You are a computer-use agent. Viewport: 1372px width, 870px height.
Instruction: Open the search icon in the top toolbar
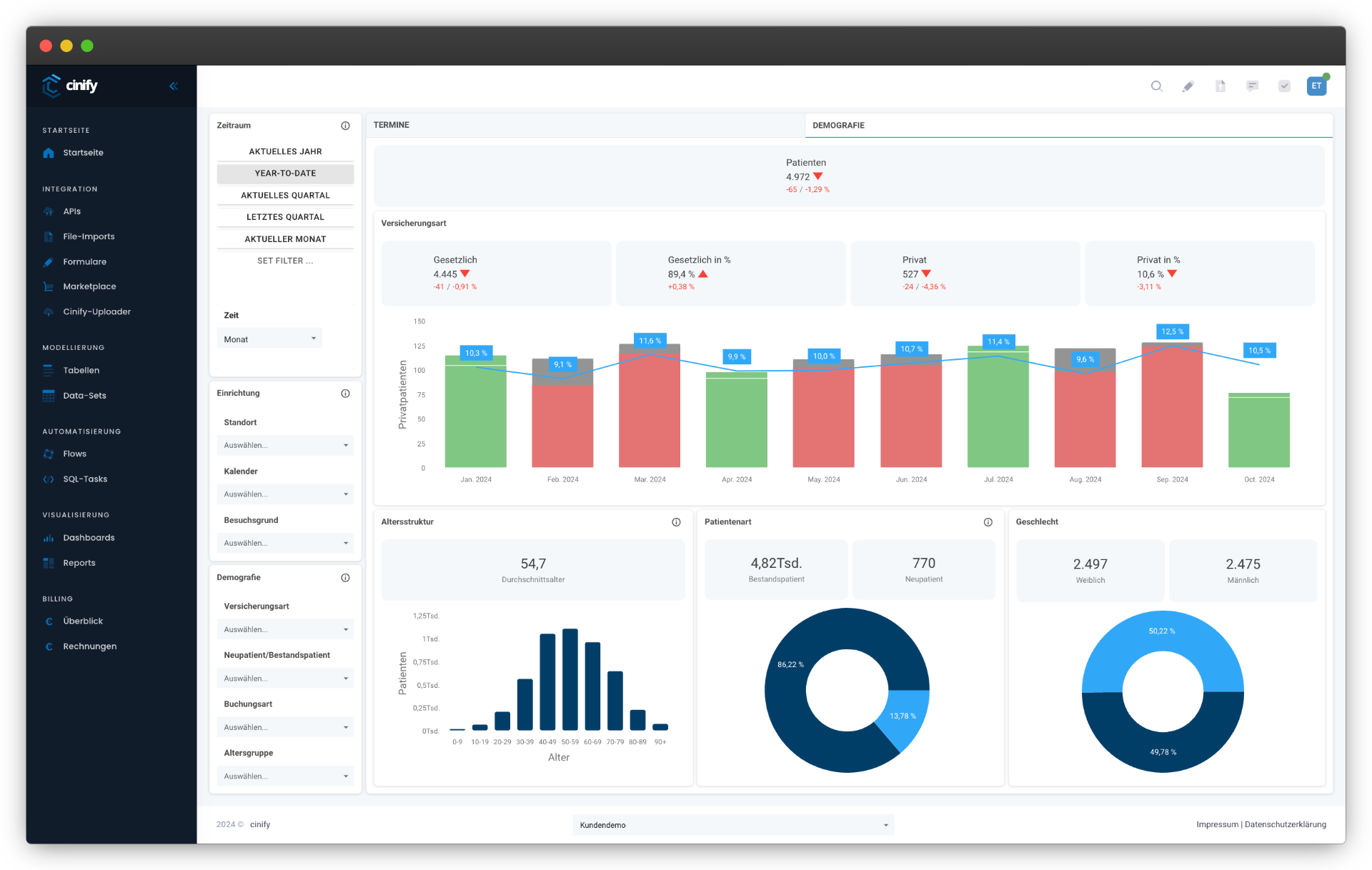[1156, 86]
